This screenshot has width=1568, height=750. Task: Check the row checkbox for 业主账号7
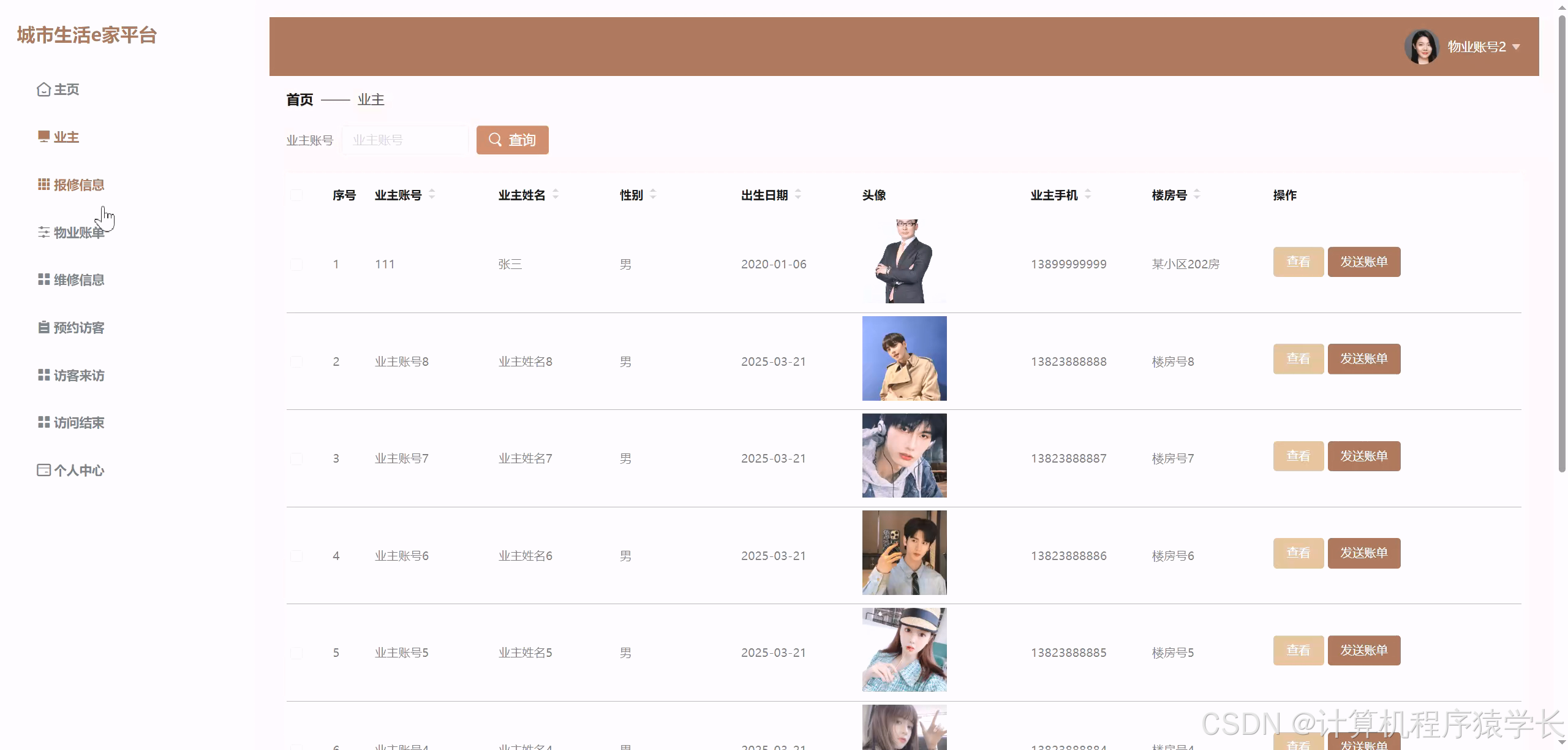(x=296, y=458)
